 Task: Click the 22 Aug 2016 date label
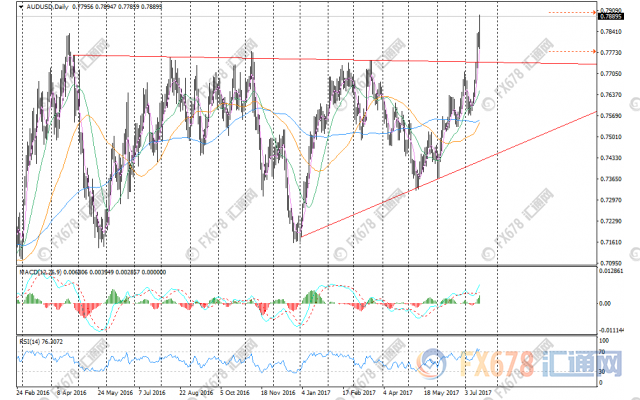195,394
